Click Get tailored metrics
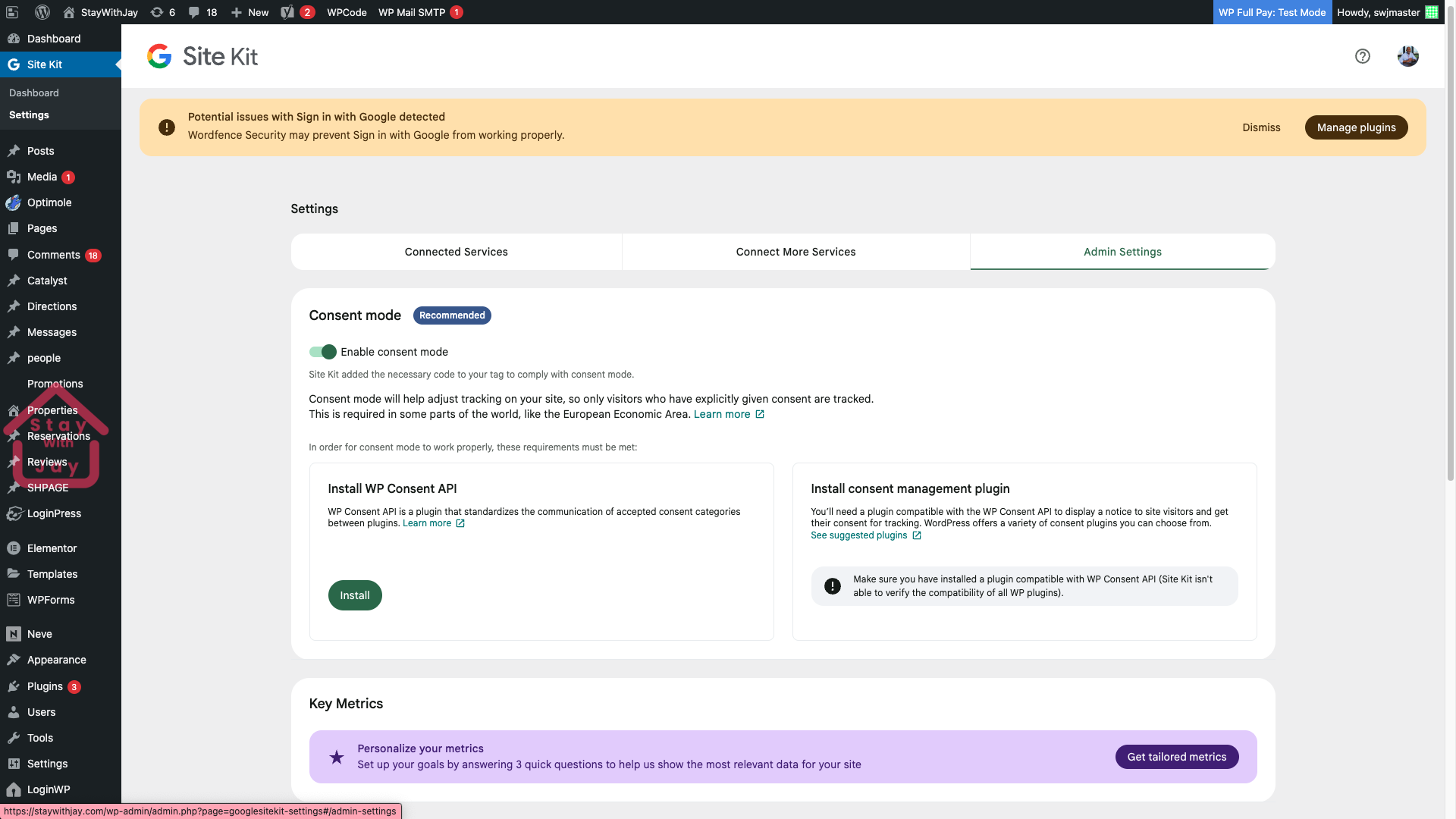Screen dimensions: 1456x819 [1176, 757]
